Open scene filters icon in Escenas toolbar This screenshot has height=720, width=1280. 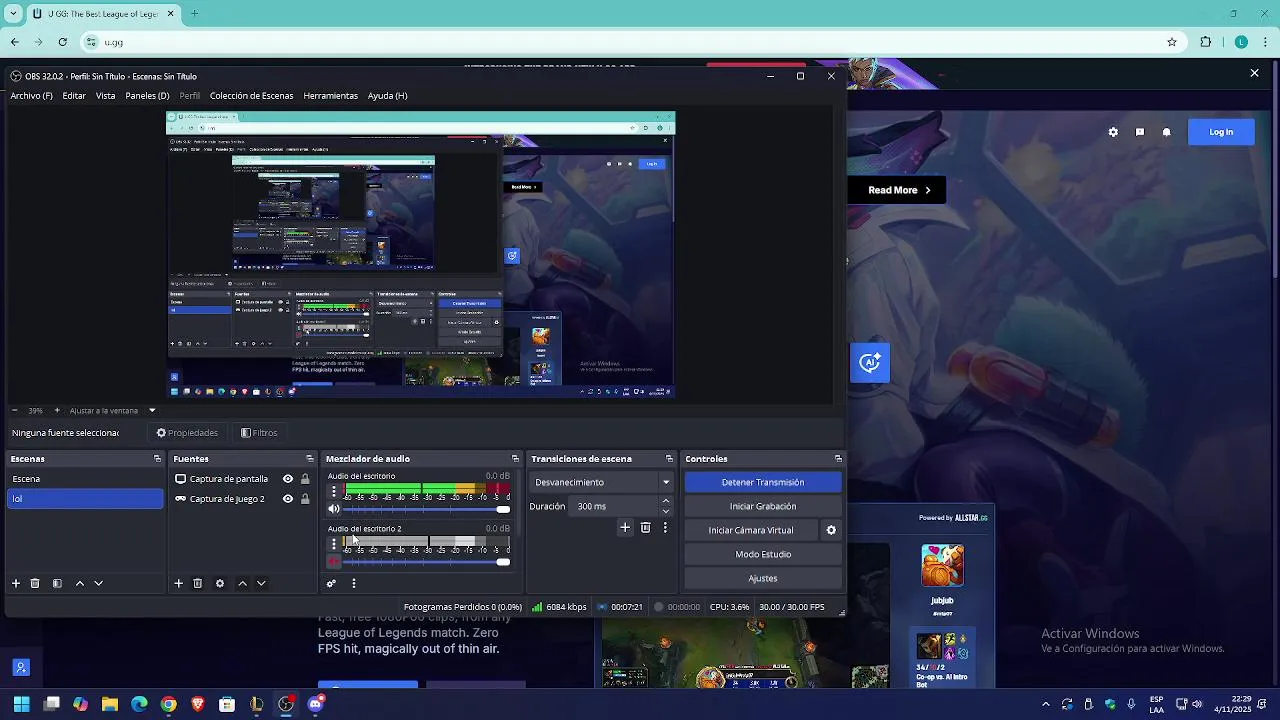[57, 583]
